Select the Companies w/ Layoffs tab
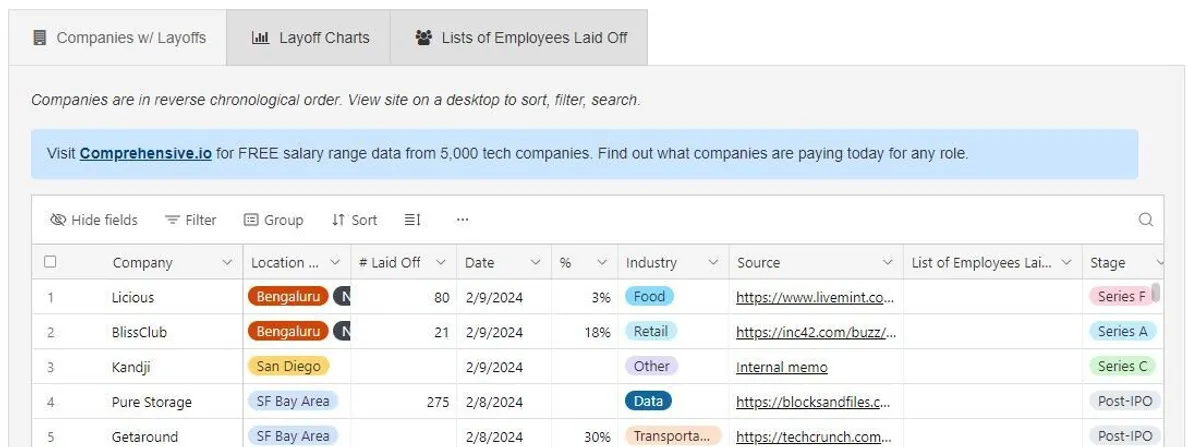Image resolution: width=1200 pixels, height=447 pixels. pyautogui.click(x=119, y=38)
